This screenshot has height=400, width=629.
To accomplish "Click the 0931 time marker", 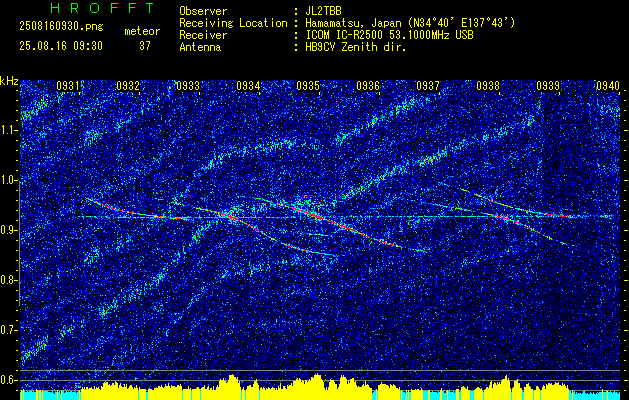I will pos(68,85).
